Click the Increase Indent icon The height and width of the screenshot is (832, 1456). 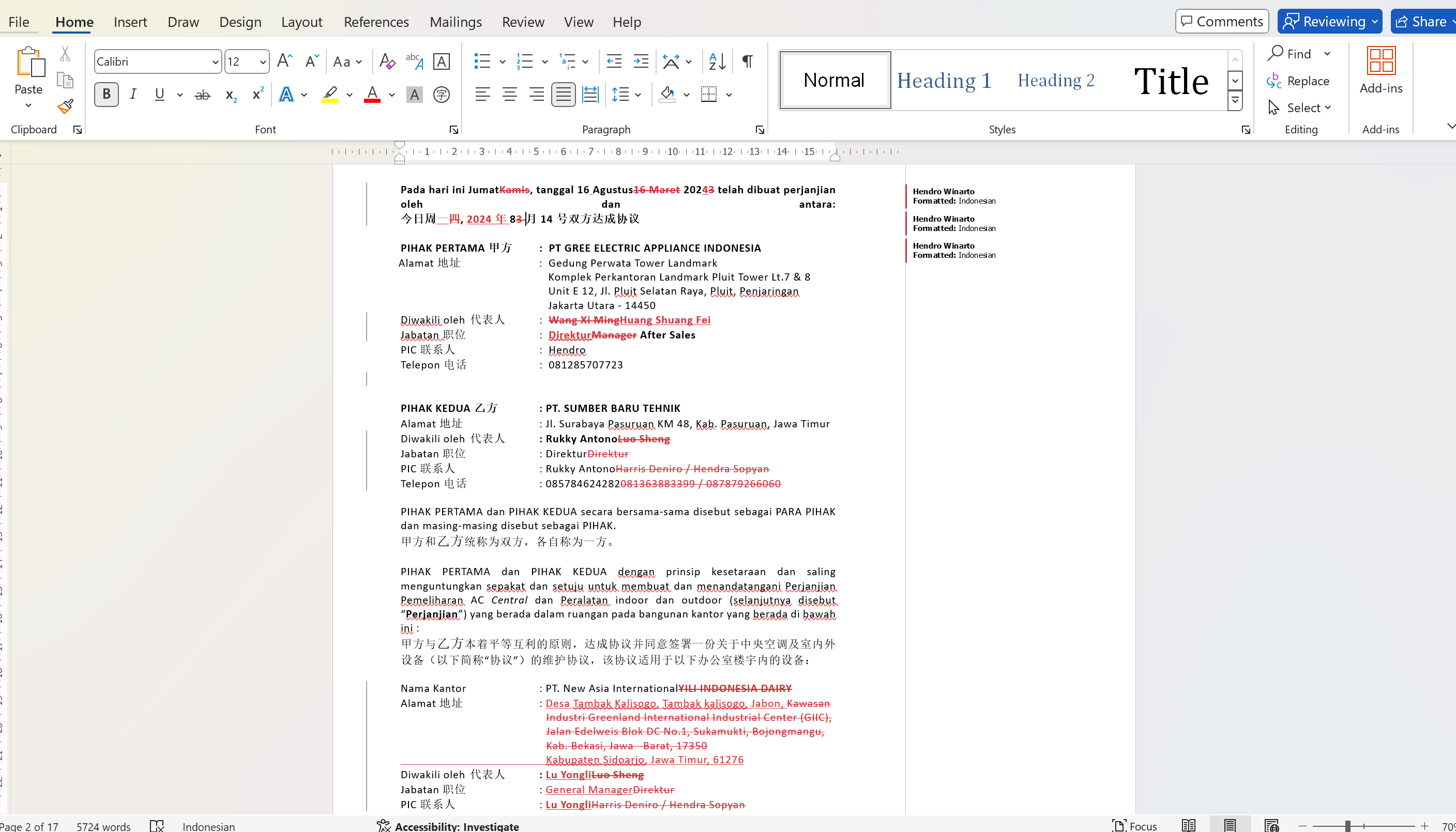click(x=641, y=61)
